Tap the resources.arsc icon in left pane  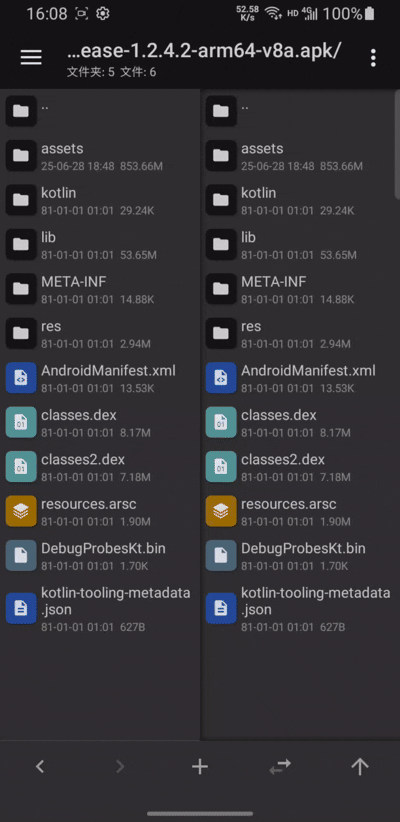(21, 511)
